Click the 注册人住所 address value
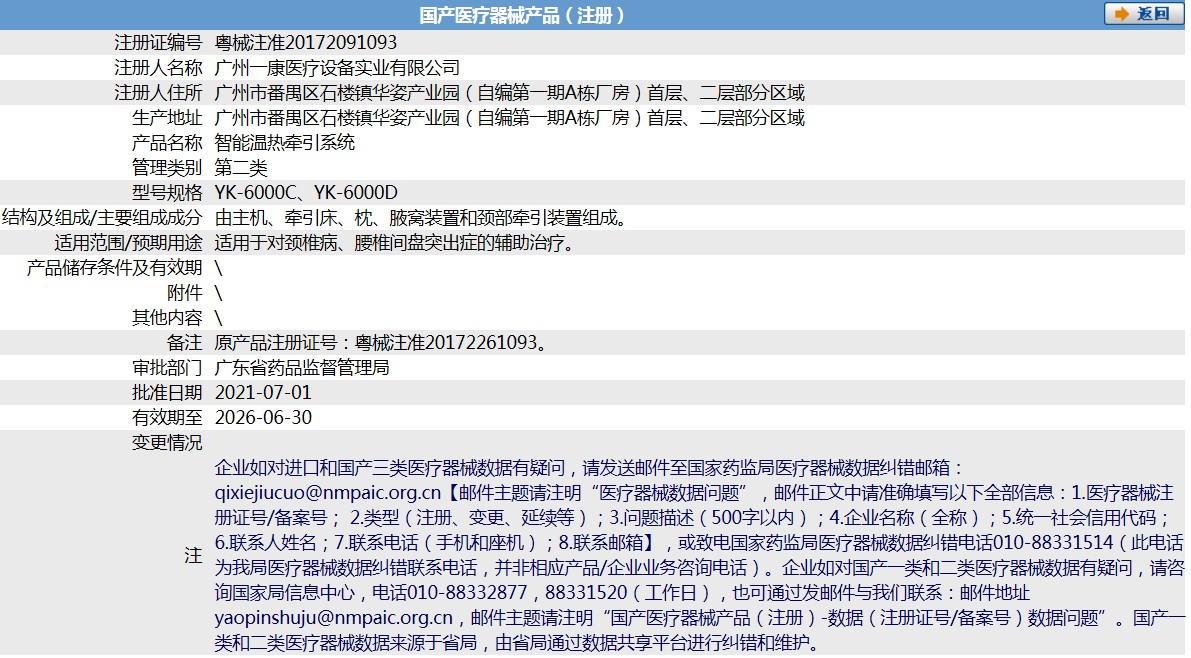The width and height of the screenshot is (1191, 658). (x=510, y=93)
